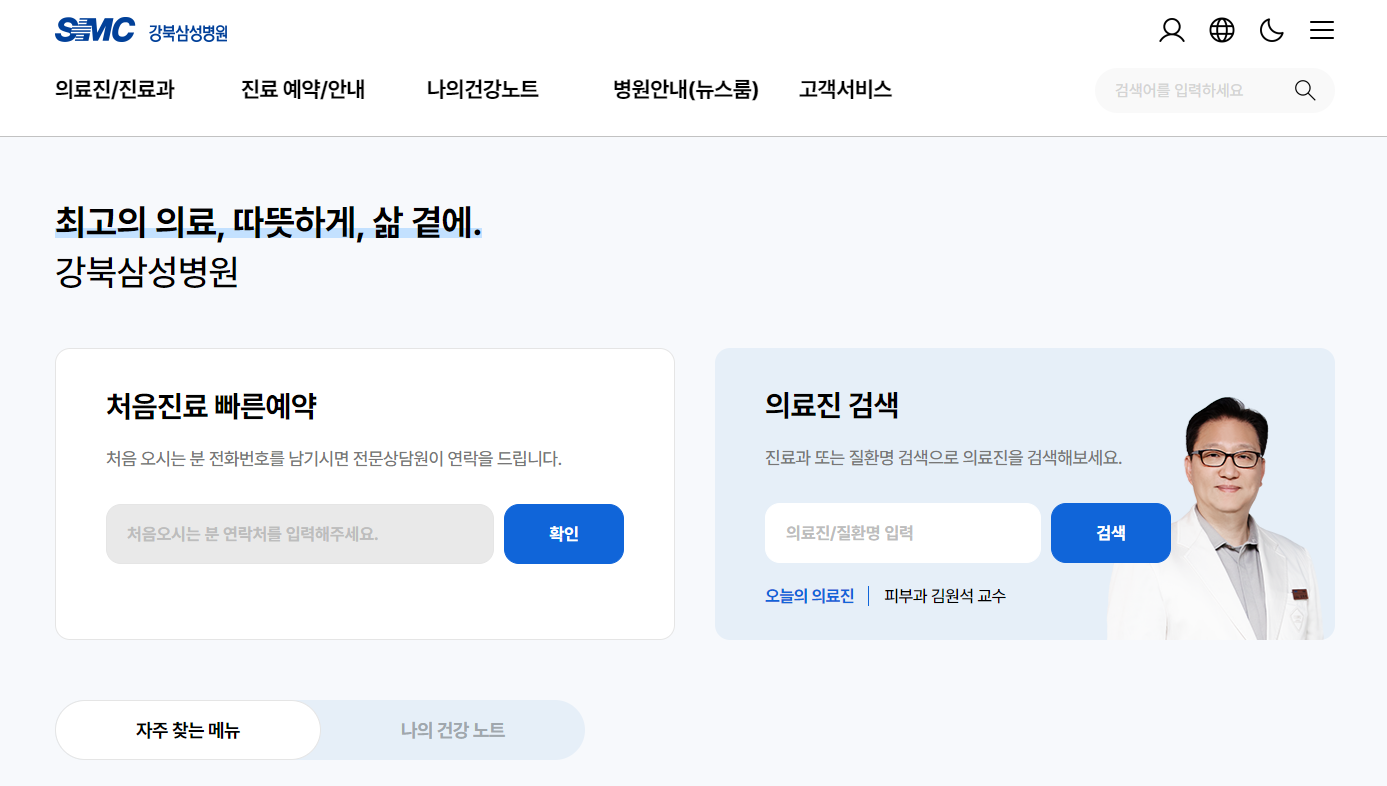The image size is (1387, 786).
Task: Open the 병원안내(뉴스룸) menu
Action: [686, 89]
